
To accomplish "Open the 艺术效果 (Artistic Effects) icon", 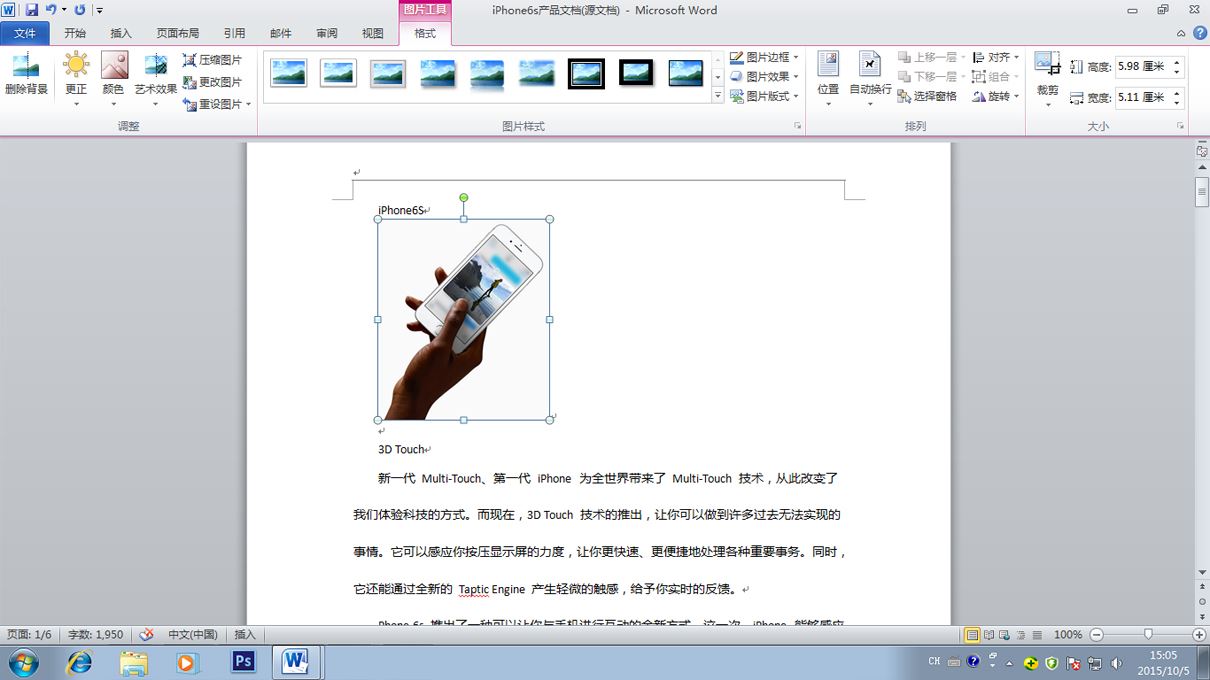I will (155, 65).
